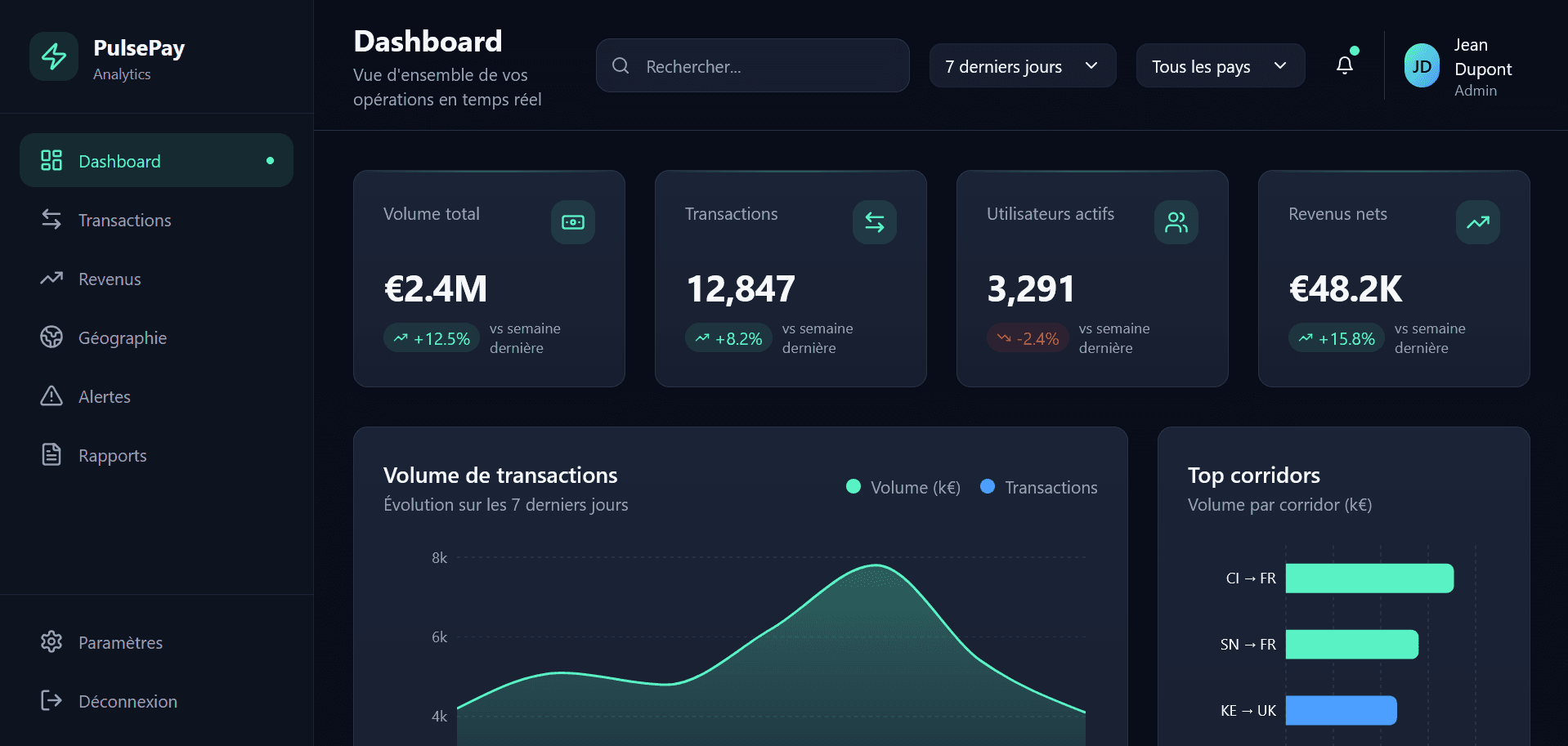
Task: Click the 3,291 active users value
Action: 1031,288
